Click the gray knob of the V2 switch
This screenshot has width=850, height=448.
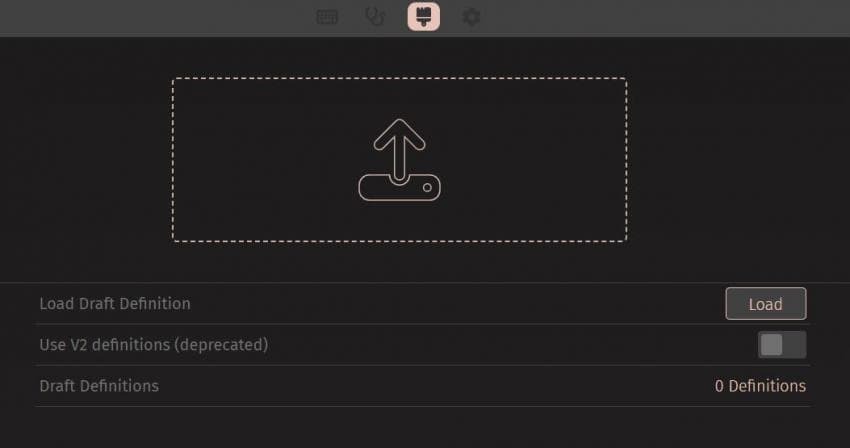[x=771, y=345]
